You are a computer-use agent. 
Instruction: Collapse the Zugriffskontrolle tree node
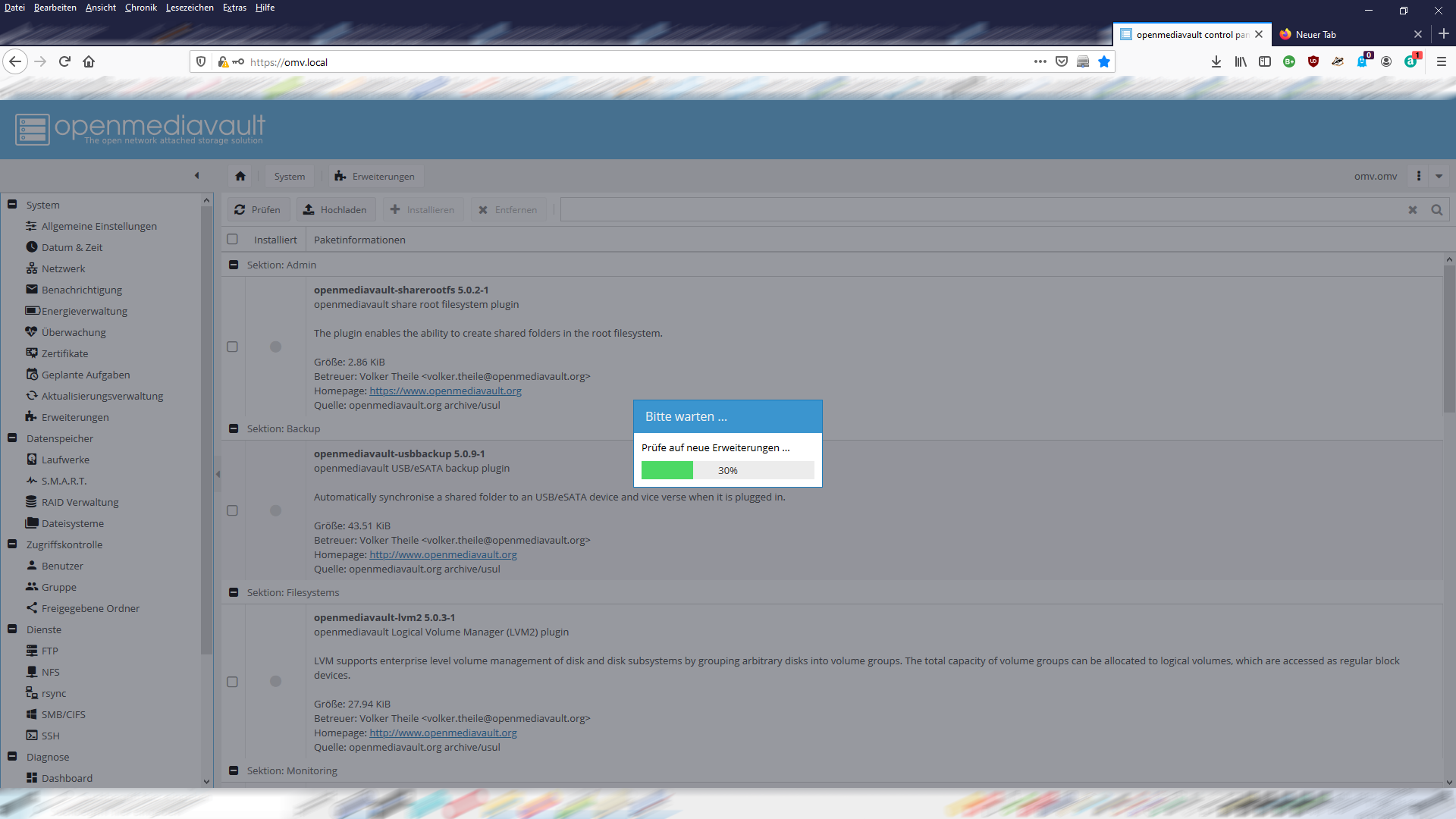(x=12, y=544)
